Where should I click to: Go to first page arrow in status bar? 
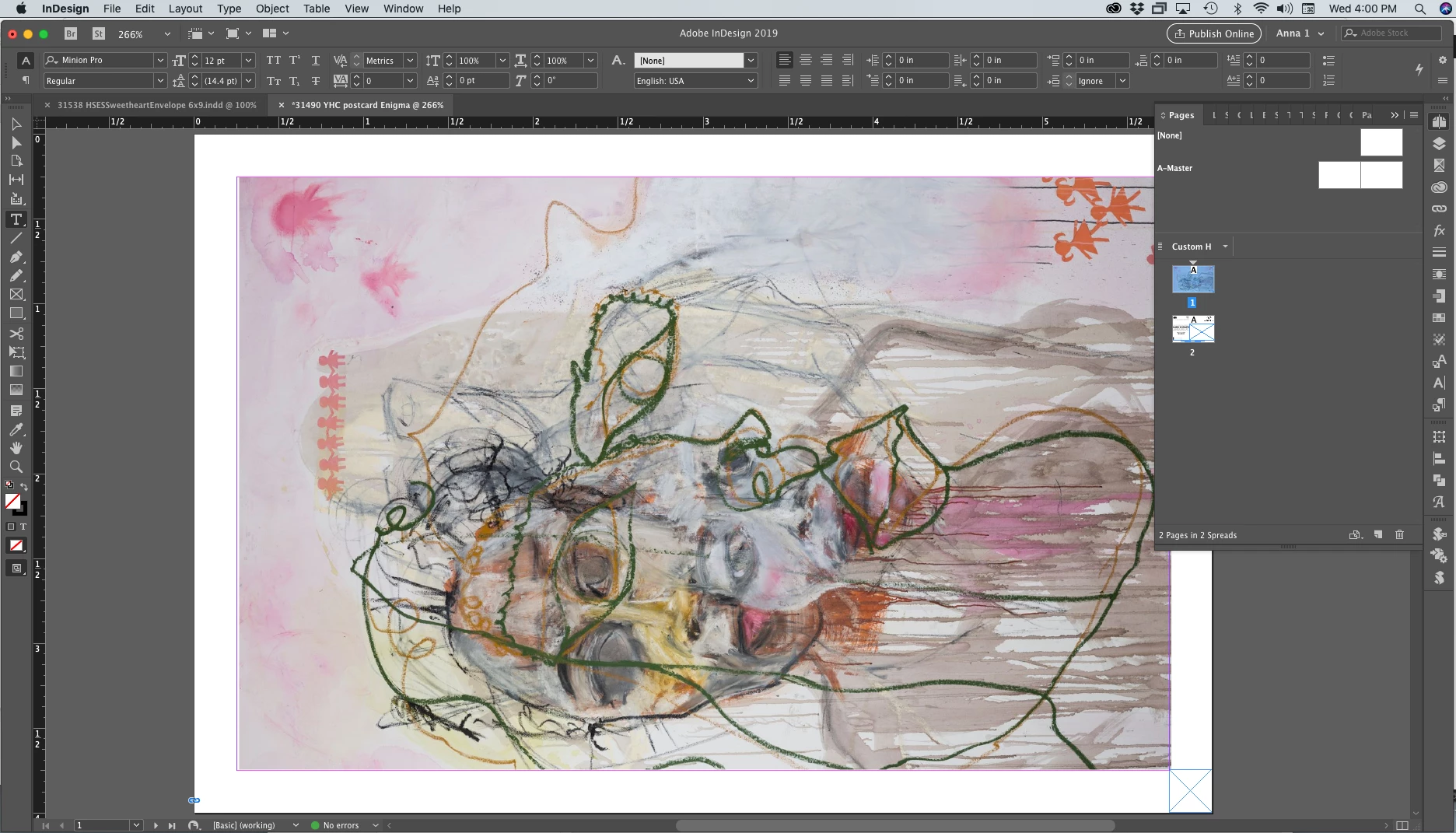tap(45, 825)
